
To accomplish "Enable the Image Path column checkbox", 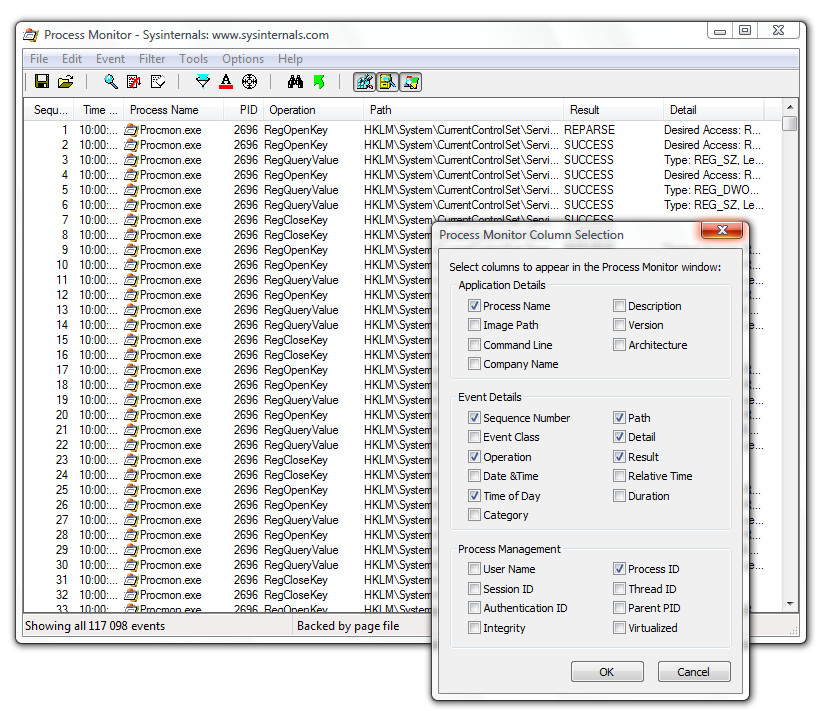I will [x=474, y=325].
